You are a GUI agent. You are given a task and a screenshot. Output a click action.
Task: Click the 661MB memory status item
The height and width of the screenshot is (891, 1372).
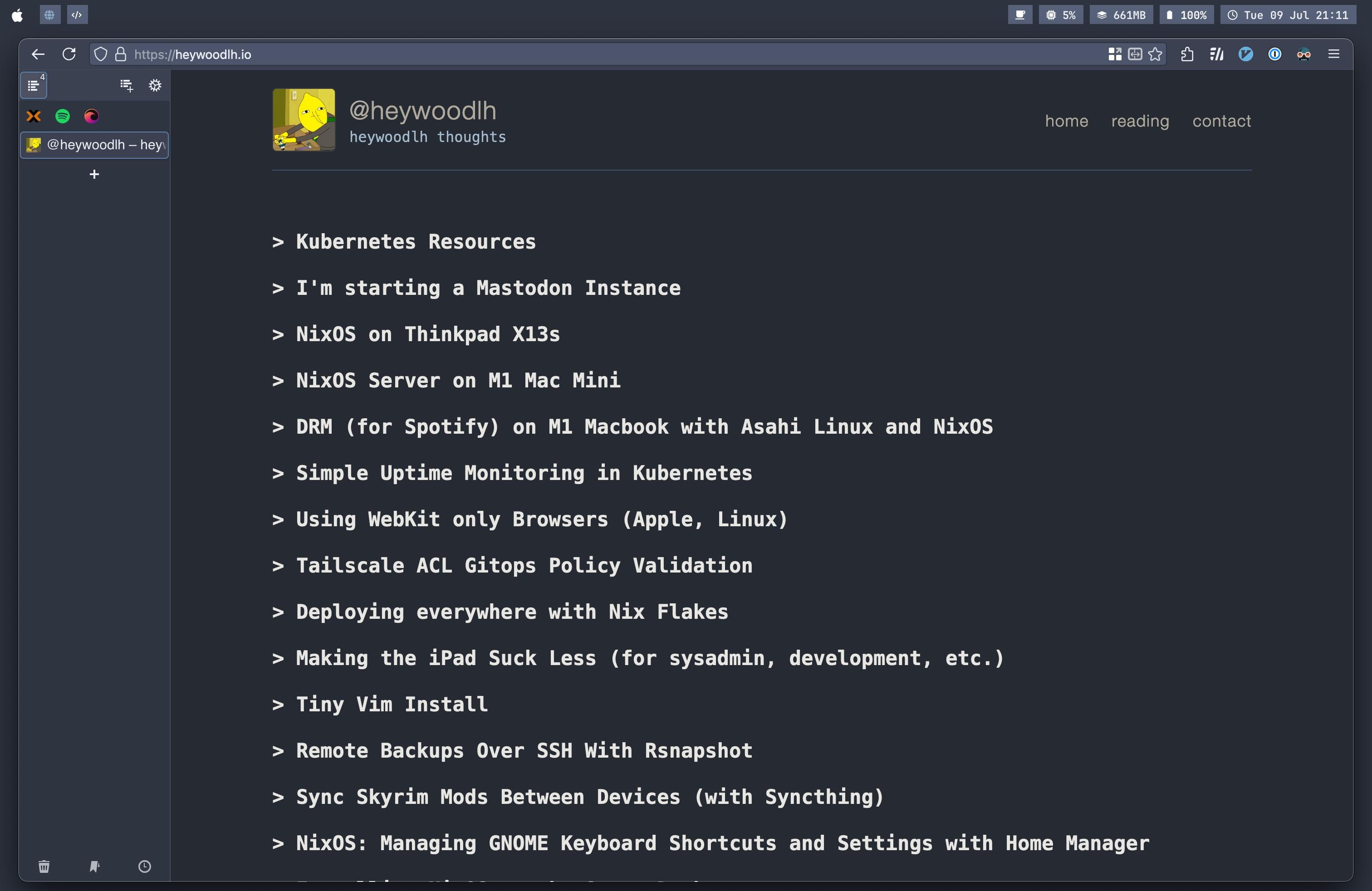(1121, 15)
